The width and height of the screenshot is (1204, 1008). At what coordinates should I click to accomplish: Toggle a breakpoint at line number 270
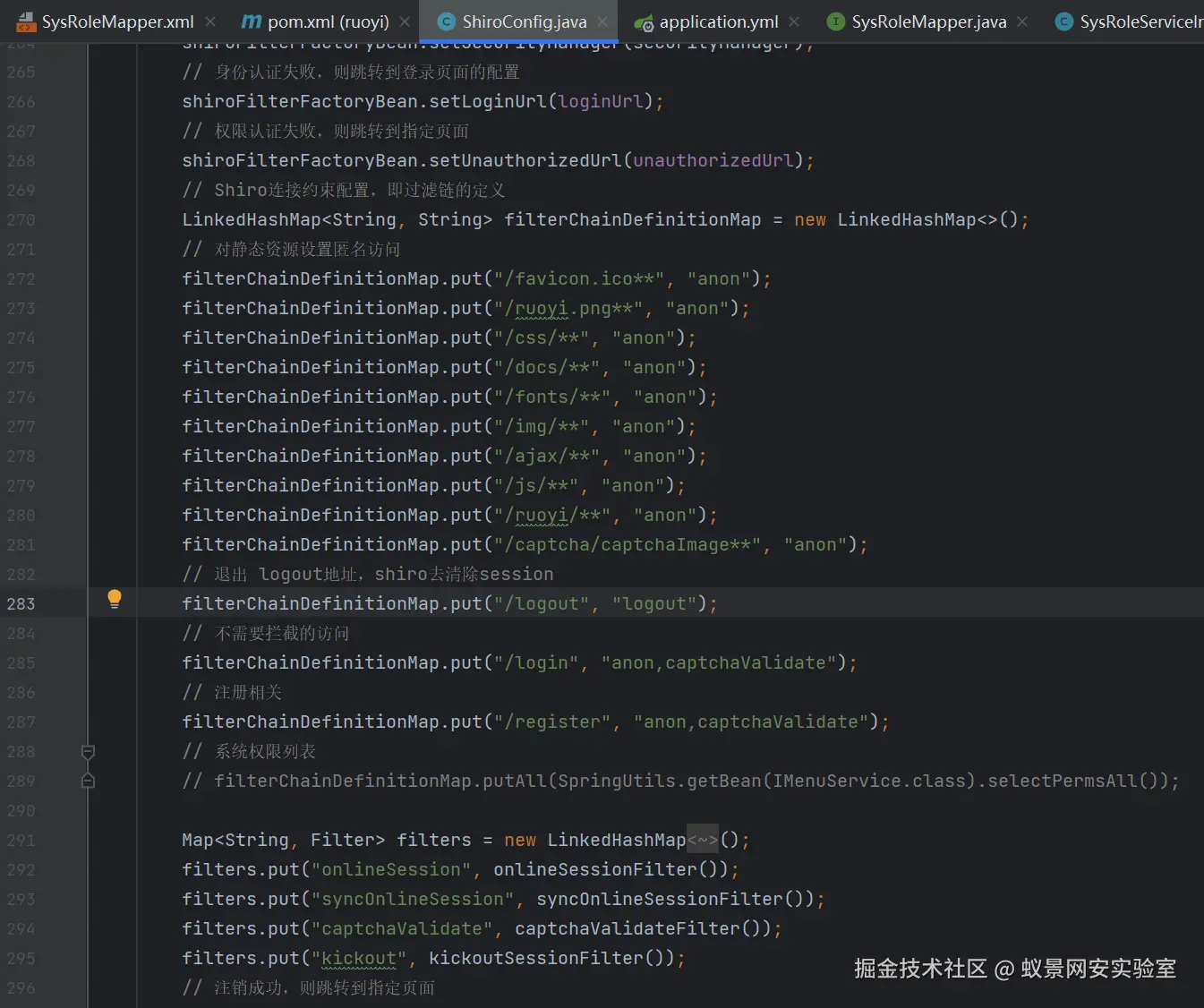(21, 219)
